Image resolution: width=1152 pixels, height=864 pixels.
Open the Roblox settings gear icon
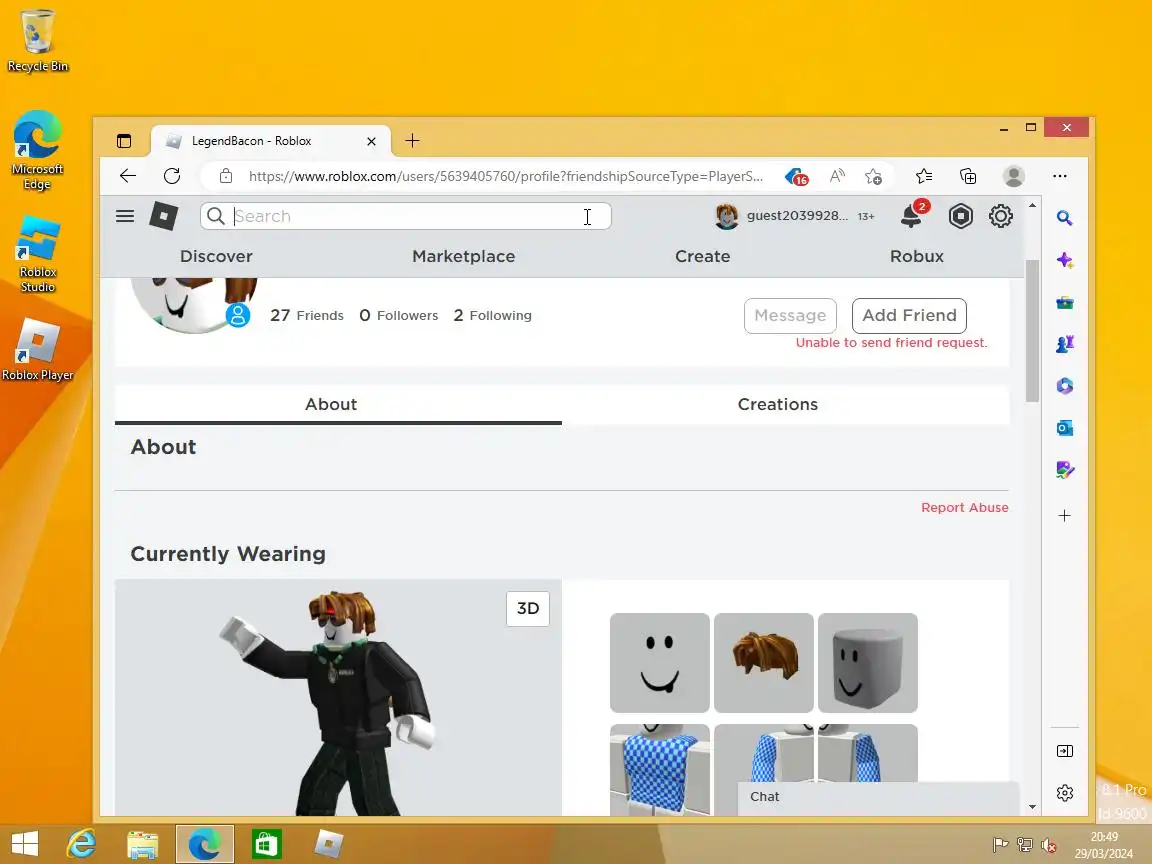(x=1000, y=216)
